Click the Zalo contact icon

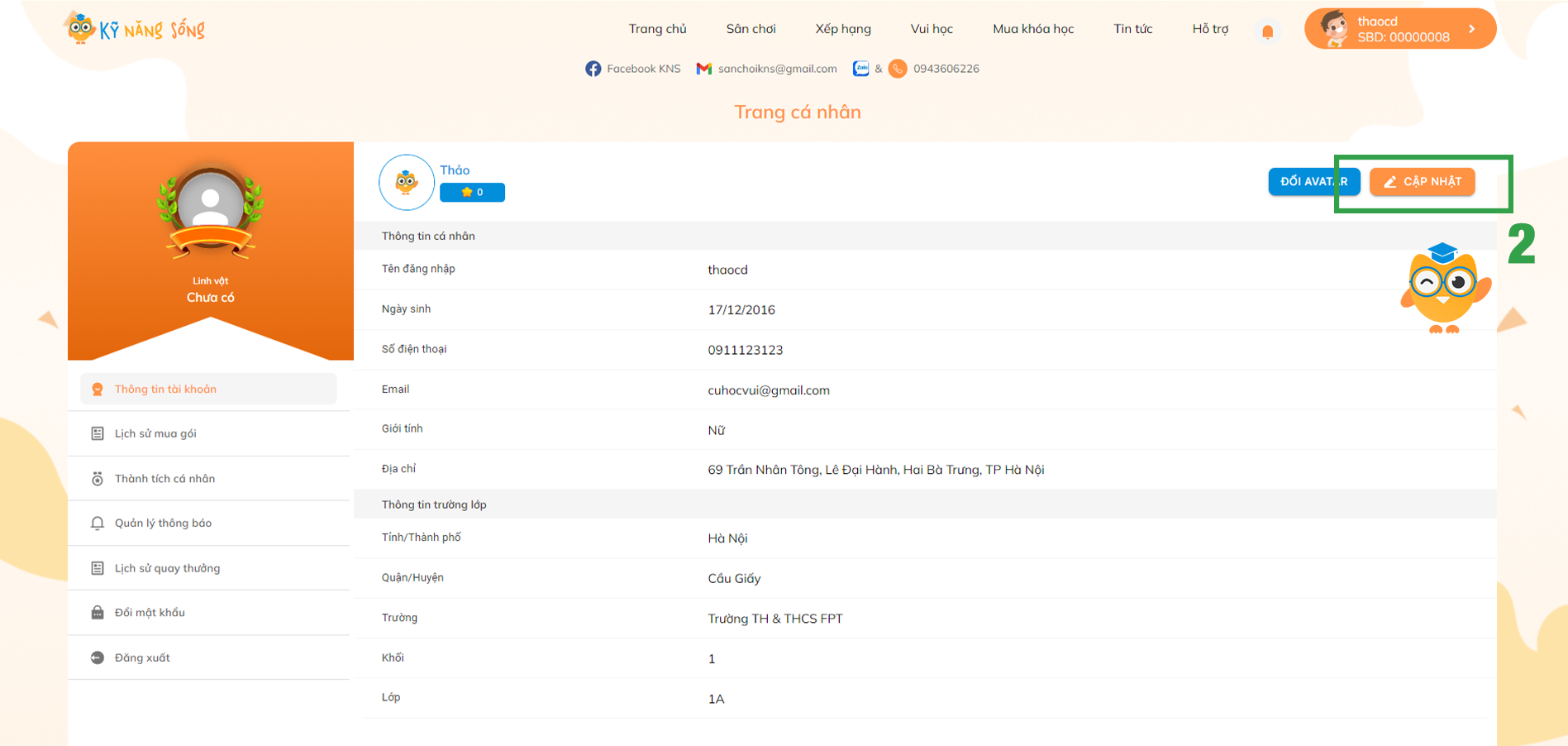point(860,69)
